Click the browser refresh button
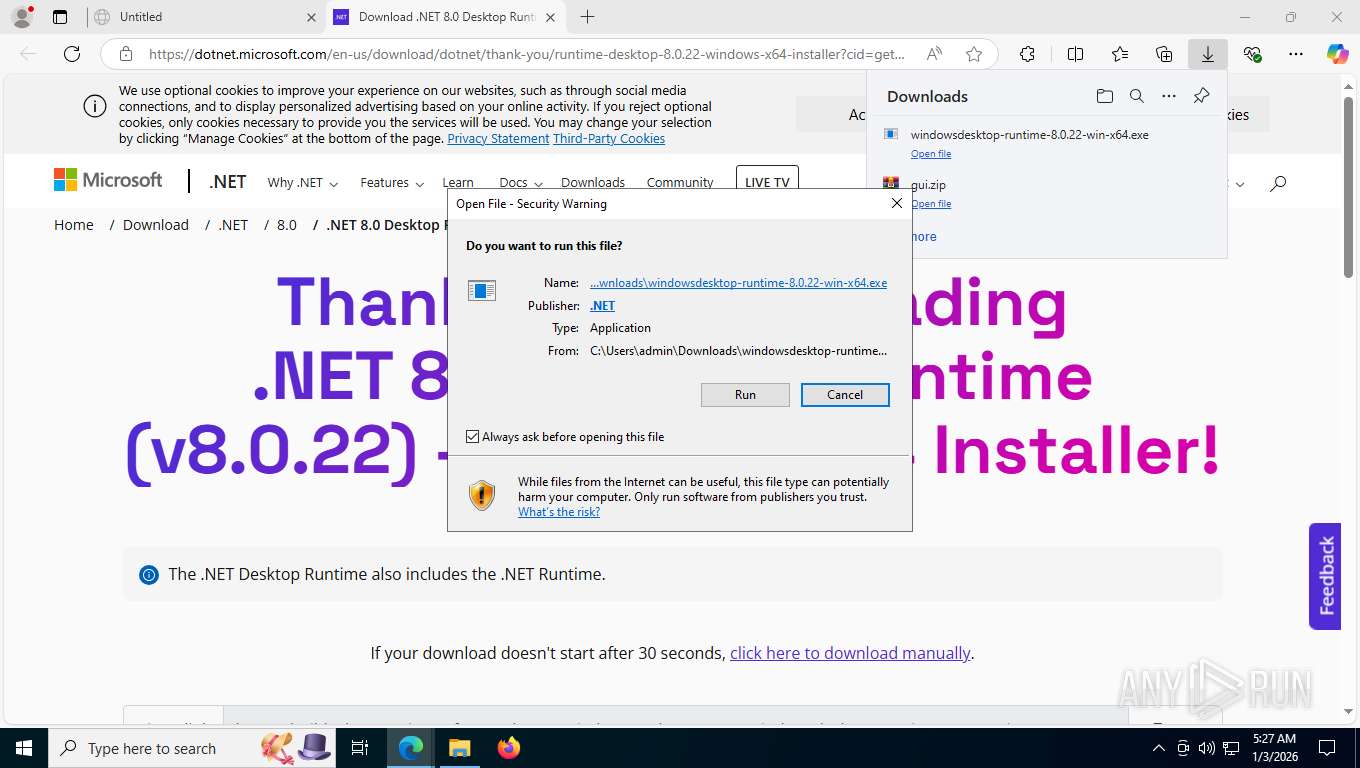The width and height of the screenshot is (1360, 768). point(72,54)
